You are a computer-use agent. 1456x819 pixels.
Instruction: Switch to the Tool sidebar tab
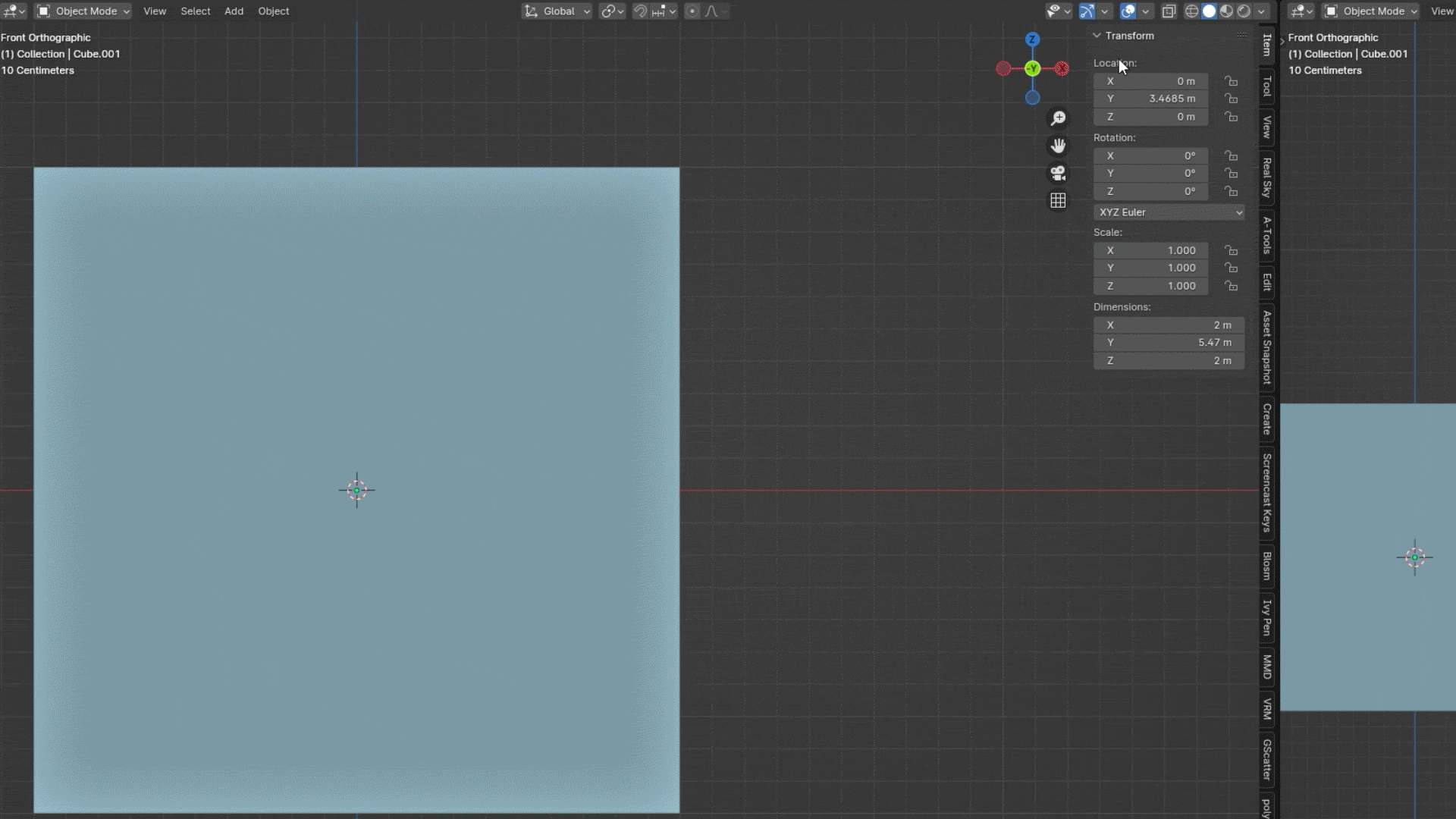1266,86
